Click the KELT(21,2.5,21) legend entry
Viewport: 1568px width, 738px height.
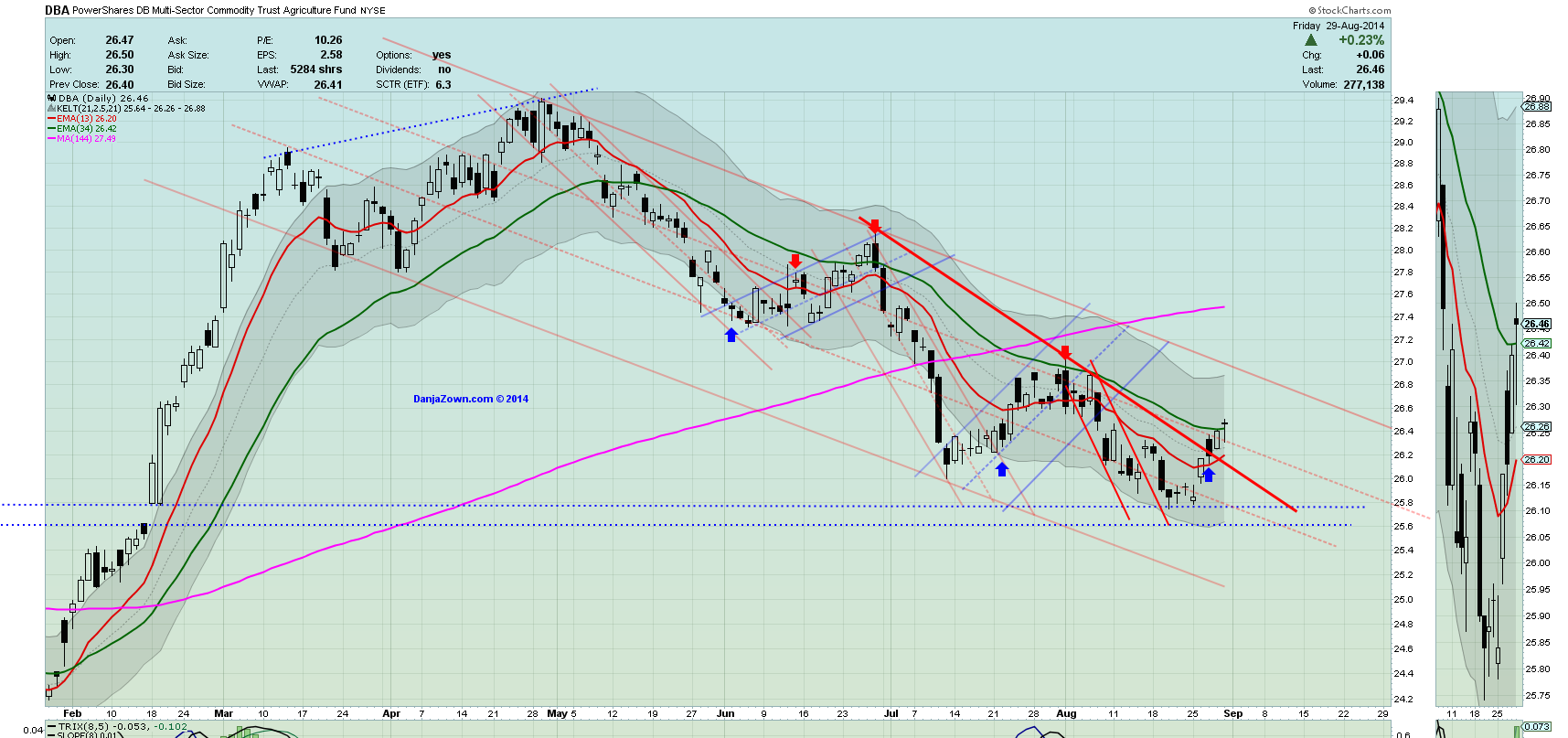point(131,108)
